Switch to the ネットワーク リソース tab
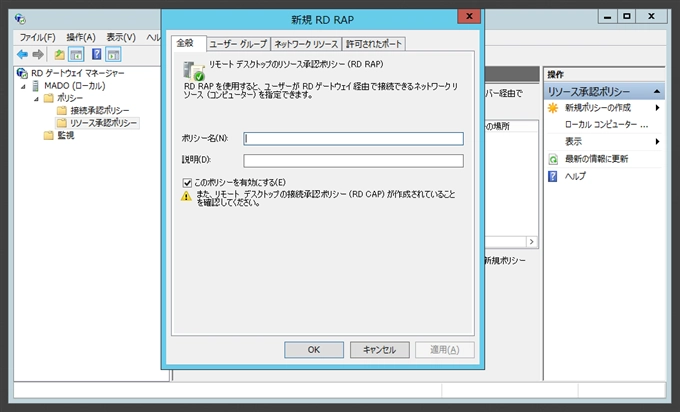Screen dimensions: 680x412 tap(306, 44)
